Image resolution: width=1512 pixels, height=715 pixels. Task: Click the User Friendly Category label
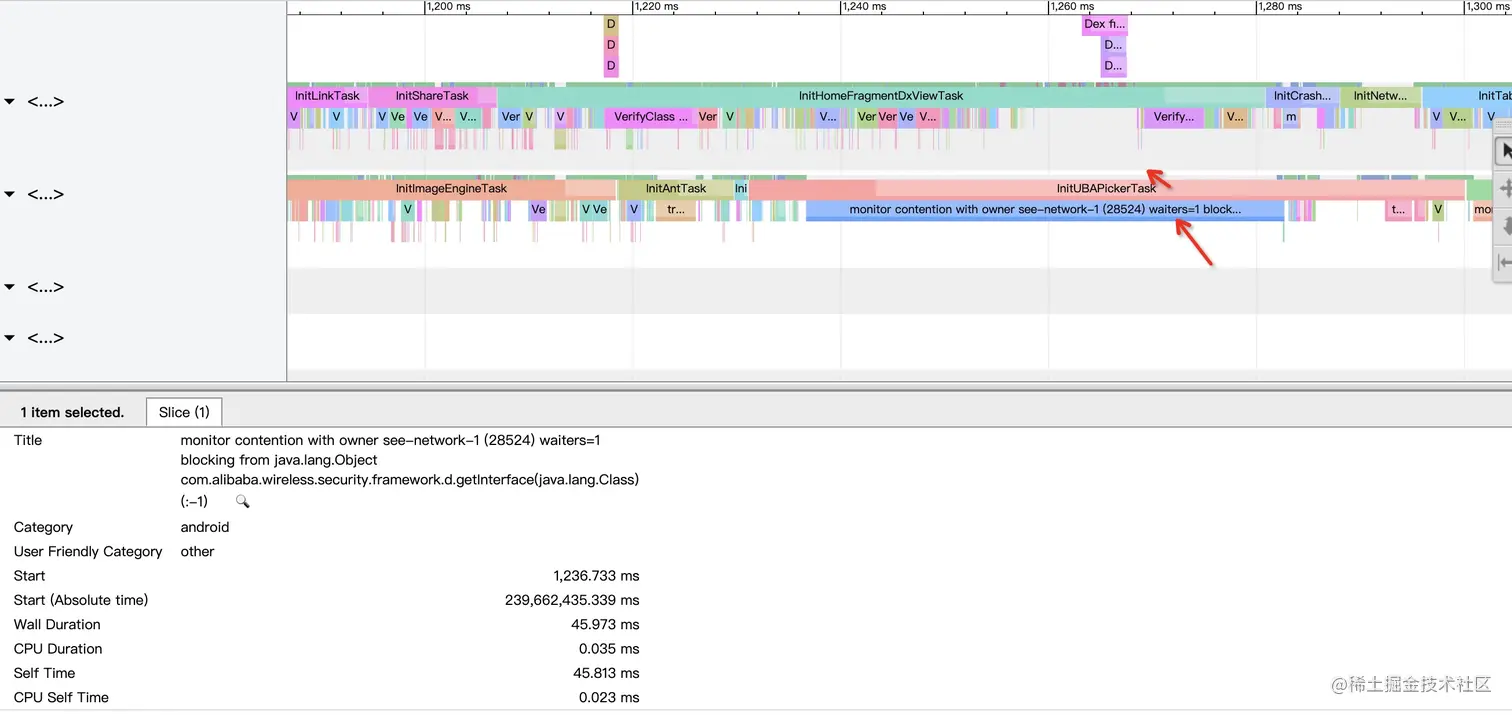point(88,551)
